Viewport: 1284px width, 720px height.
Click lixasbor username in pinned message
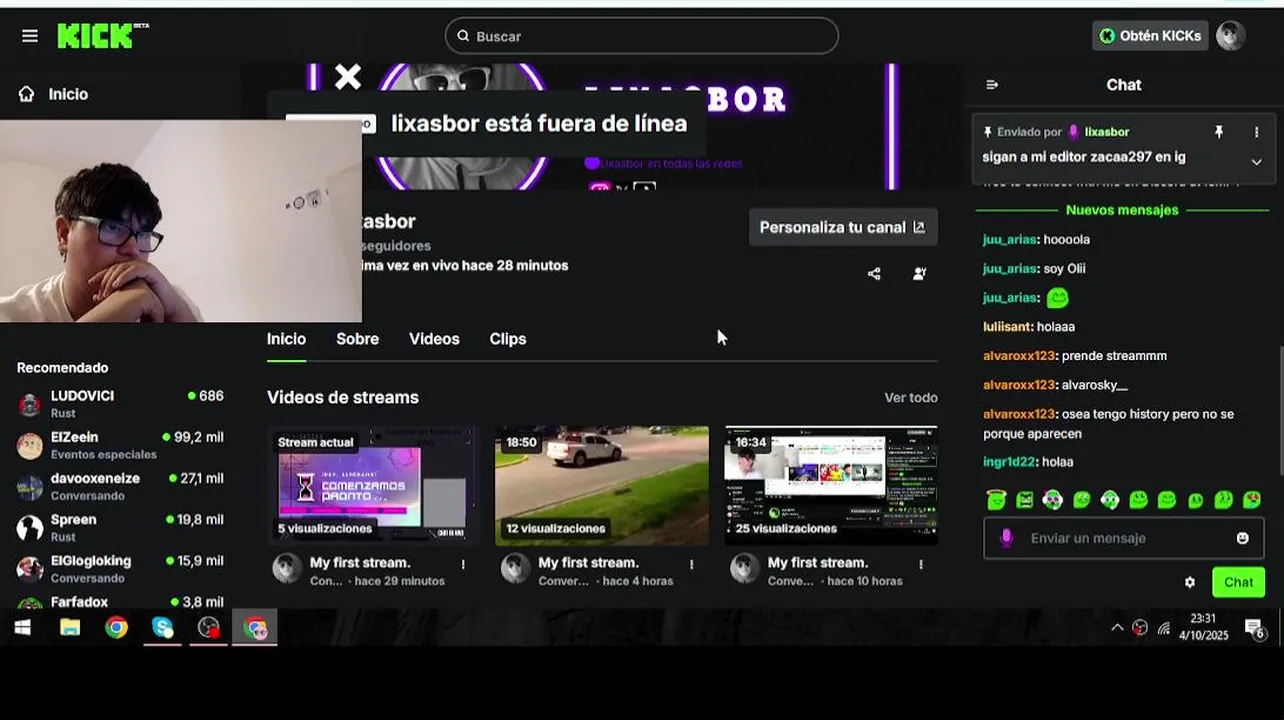coord(1107,132)
